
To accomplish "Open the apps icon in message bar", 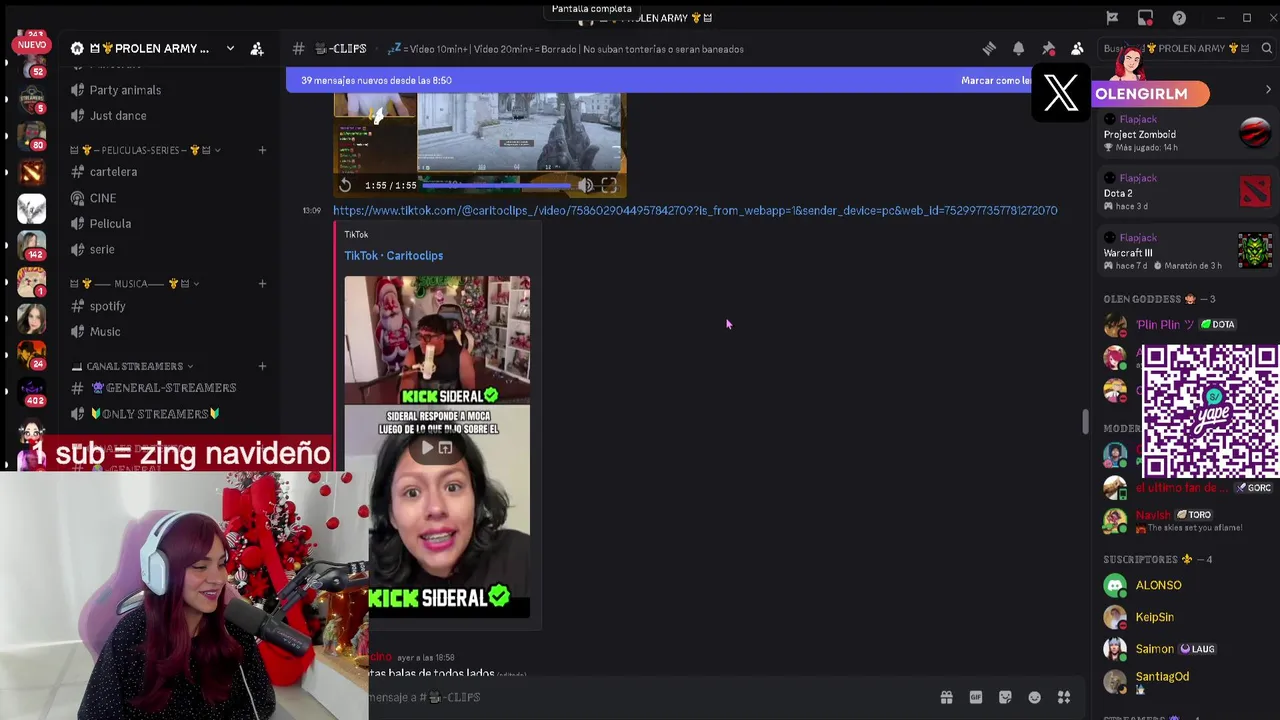I will [1064, 697].
